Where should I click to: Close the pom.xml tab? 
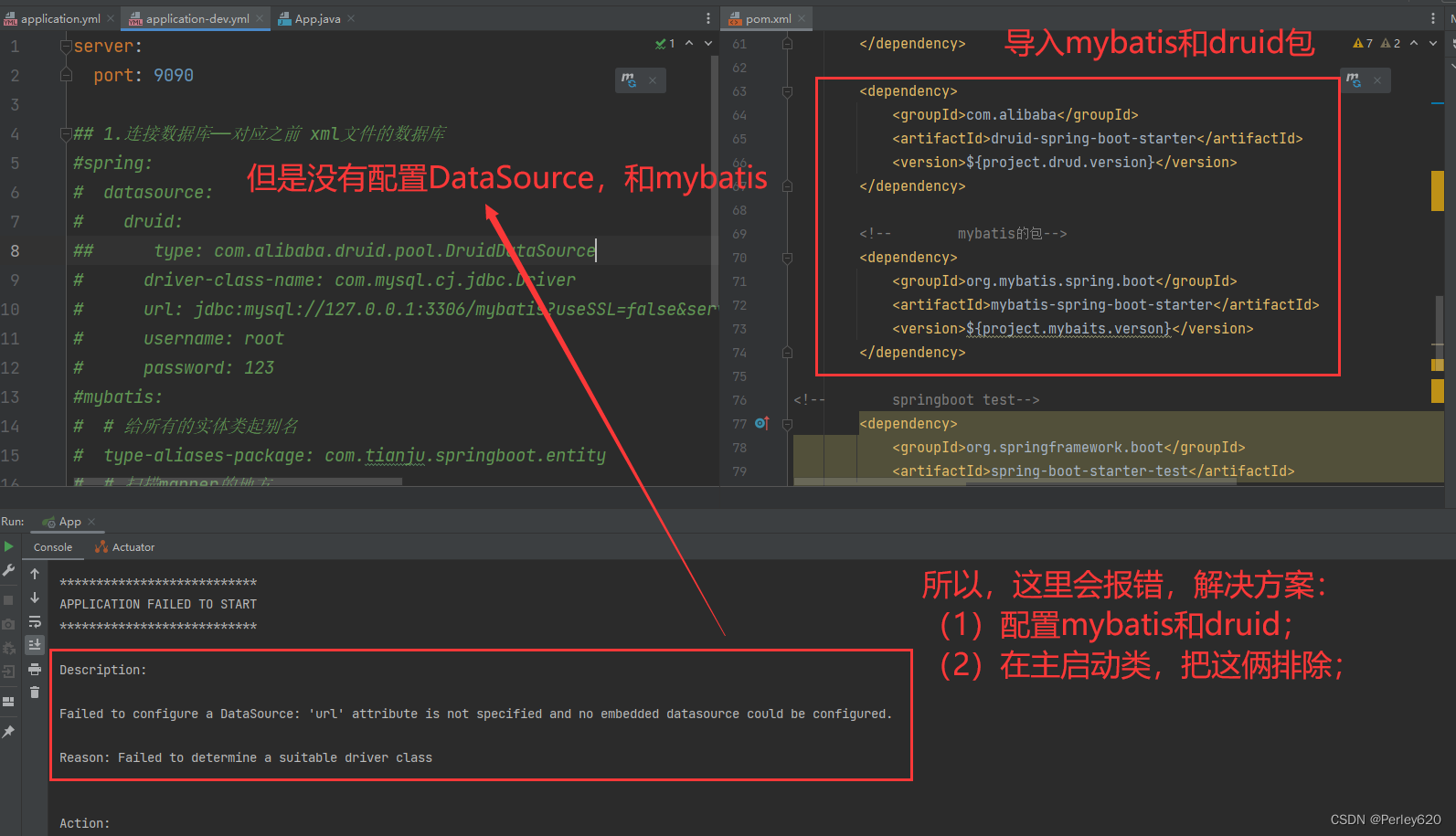click(802, 18)
